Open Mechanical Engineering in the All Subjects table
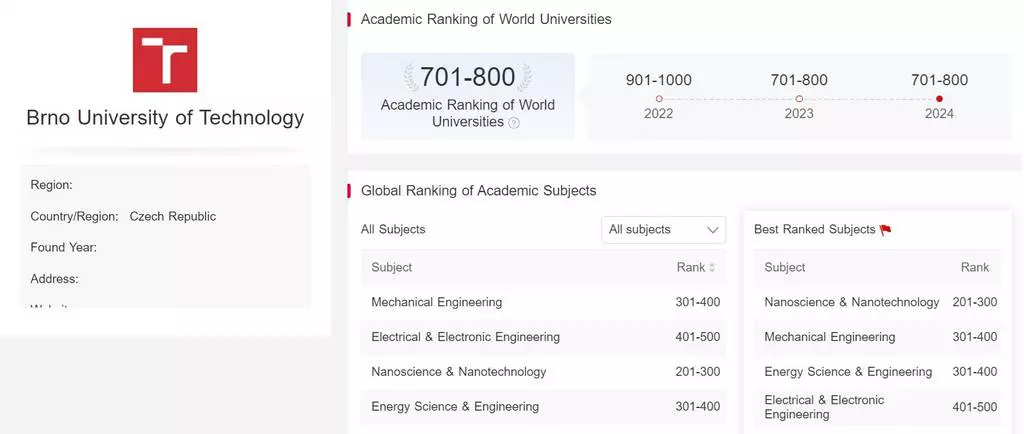The width and height of the screenshot is (1024, 434). 437,302
